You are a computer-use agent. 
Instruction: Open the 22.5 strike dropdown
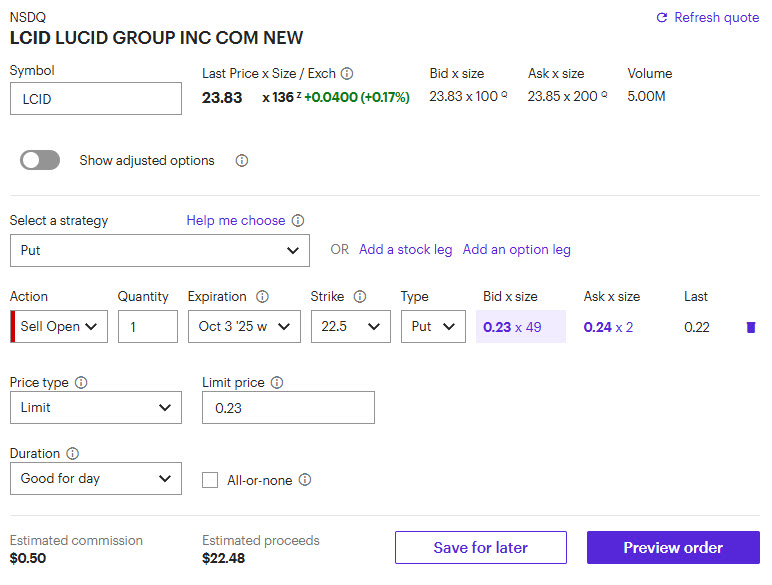click(x=349, y=327)
